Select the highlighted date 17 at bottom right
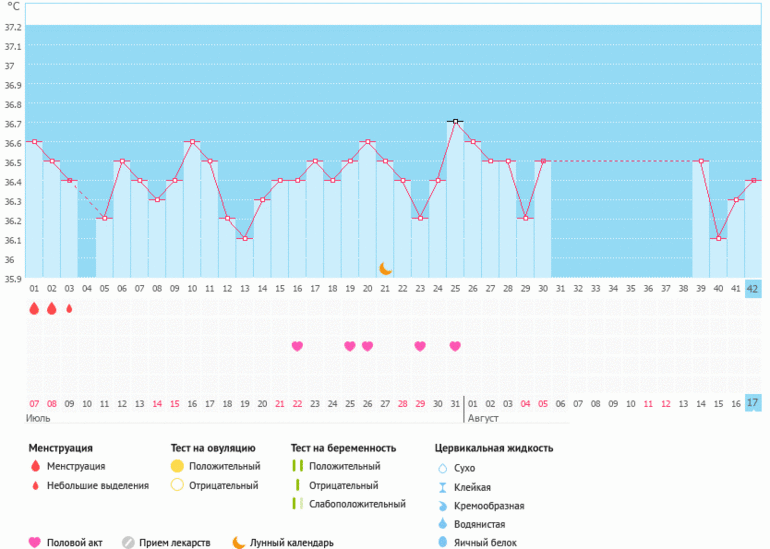The image size is (770, 549). coord(753,403)
